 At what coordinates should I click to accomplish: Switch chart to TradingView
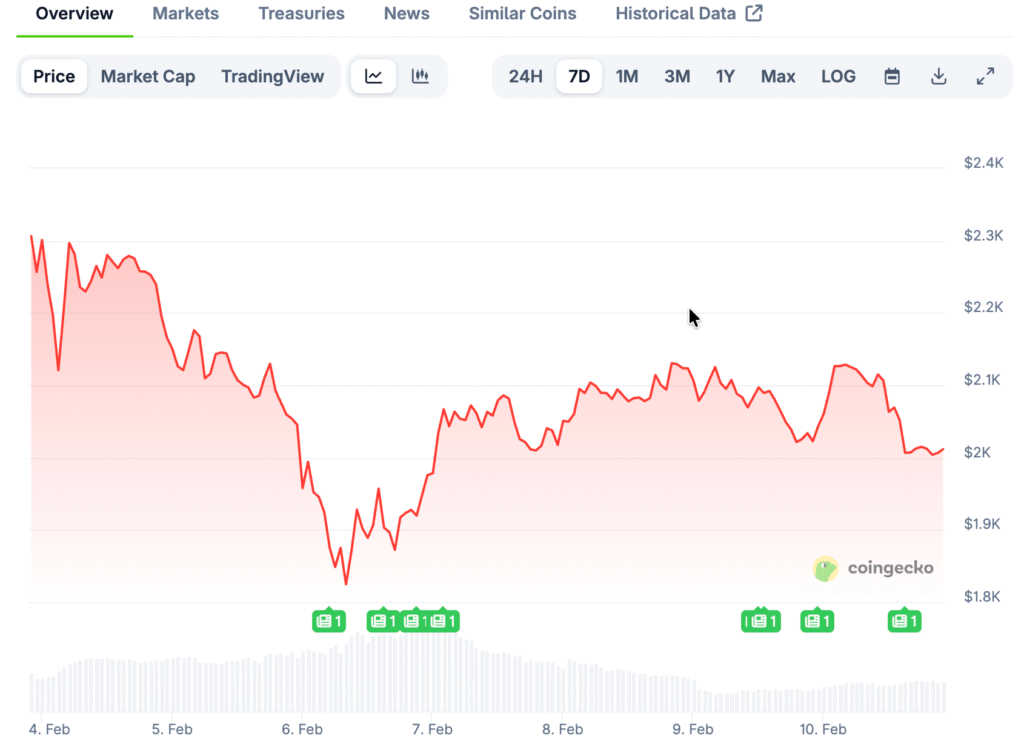click(273, 77)
